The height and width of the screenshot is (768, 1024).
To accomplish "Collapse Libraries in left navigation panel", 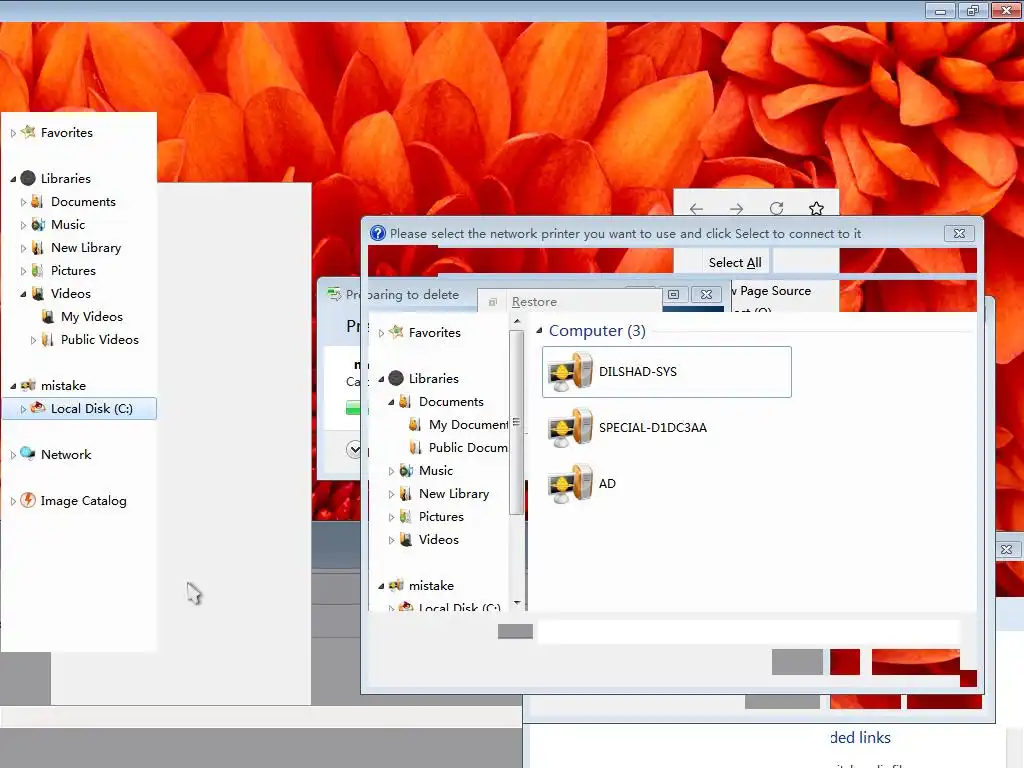I will pyautogui.click(x=13, y=178).
